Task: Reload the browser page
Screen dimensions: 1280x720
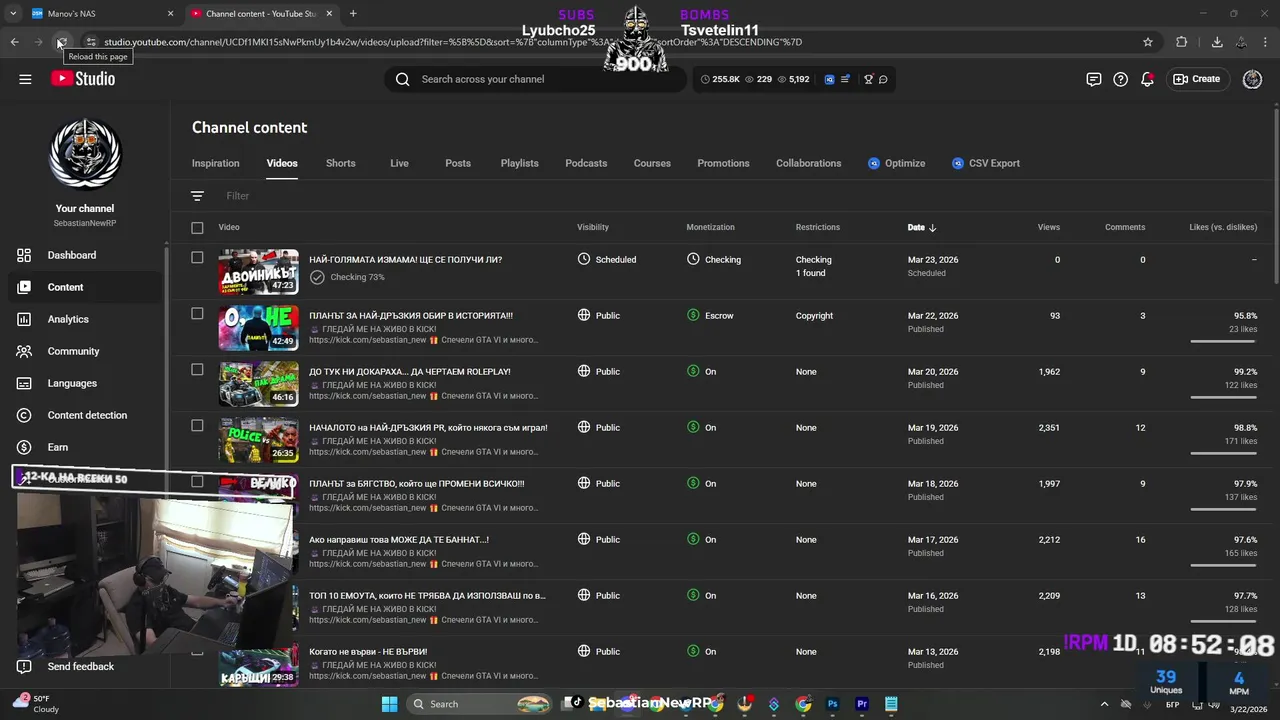Action: pos(61,42)
